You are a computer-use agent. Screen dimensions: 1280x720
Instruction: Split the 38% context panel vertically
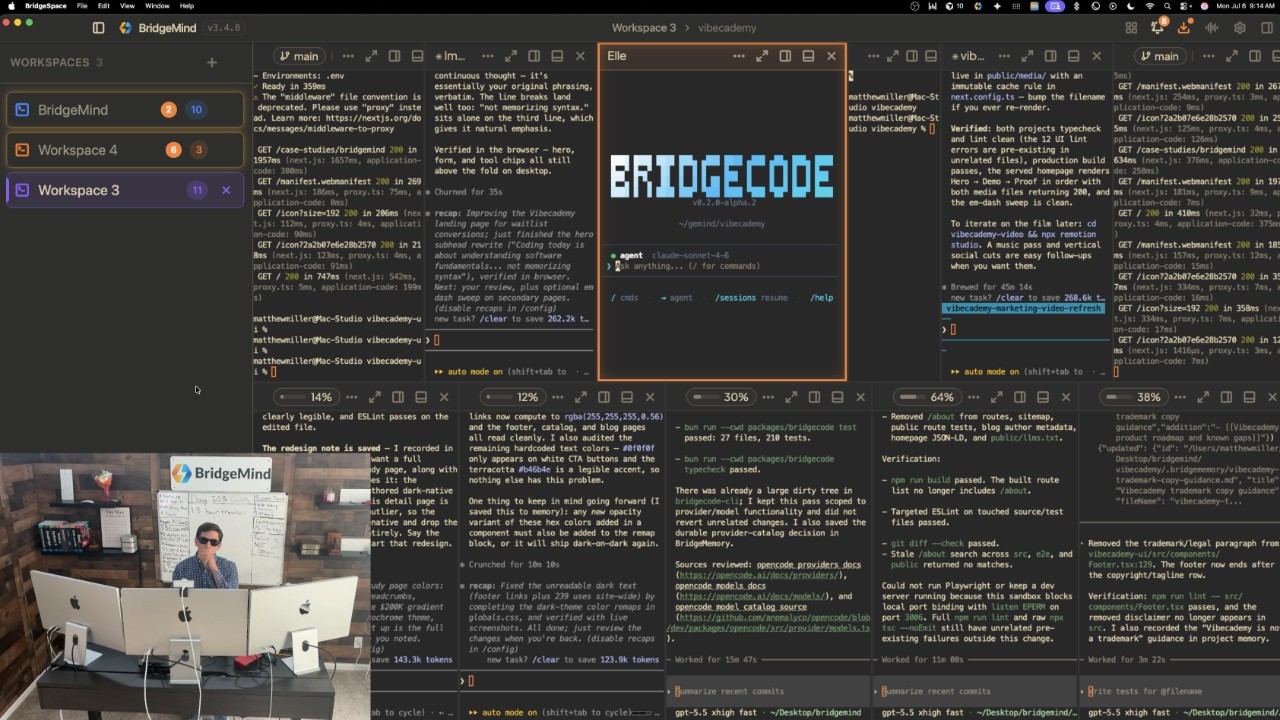1227,397
